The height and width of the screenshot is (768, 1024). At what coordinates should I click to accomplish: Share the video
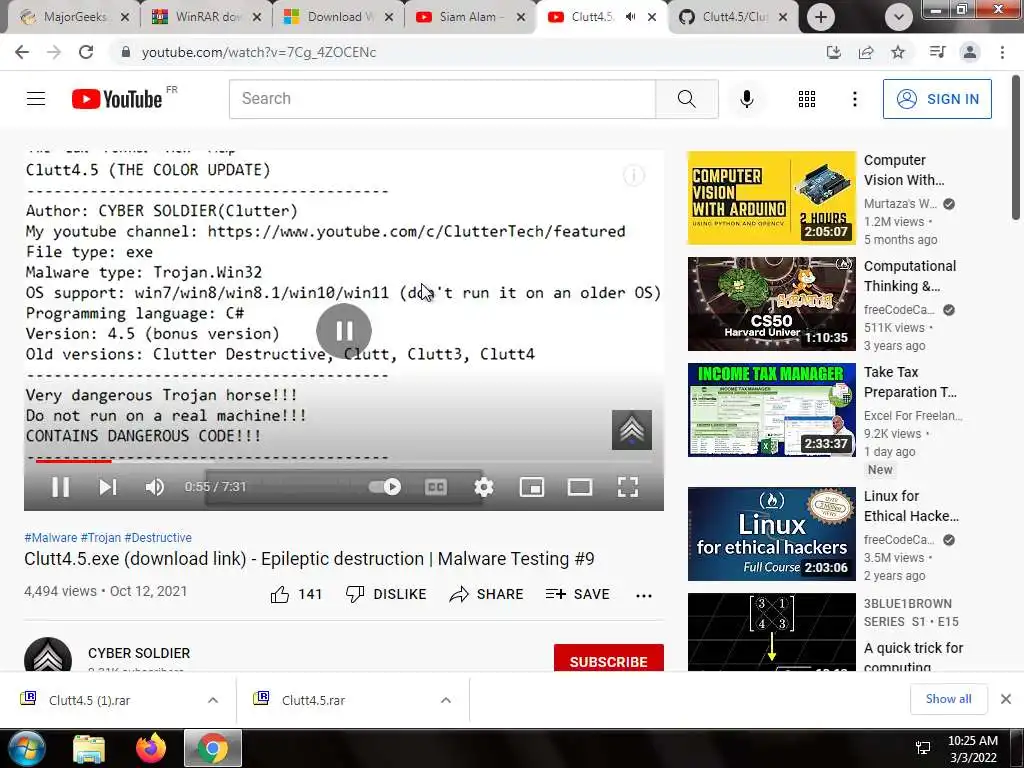(487, 594)
